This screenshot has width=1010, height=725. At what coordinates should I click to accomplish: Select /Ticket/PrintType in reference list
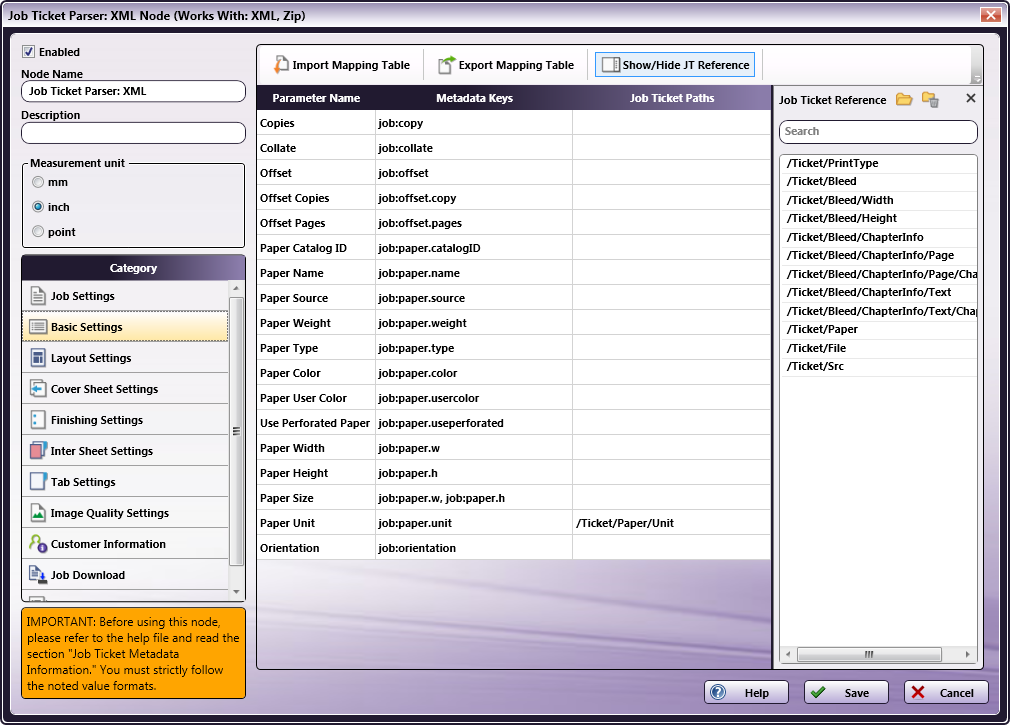tap(878, 164)
